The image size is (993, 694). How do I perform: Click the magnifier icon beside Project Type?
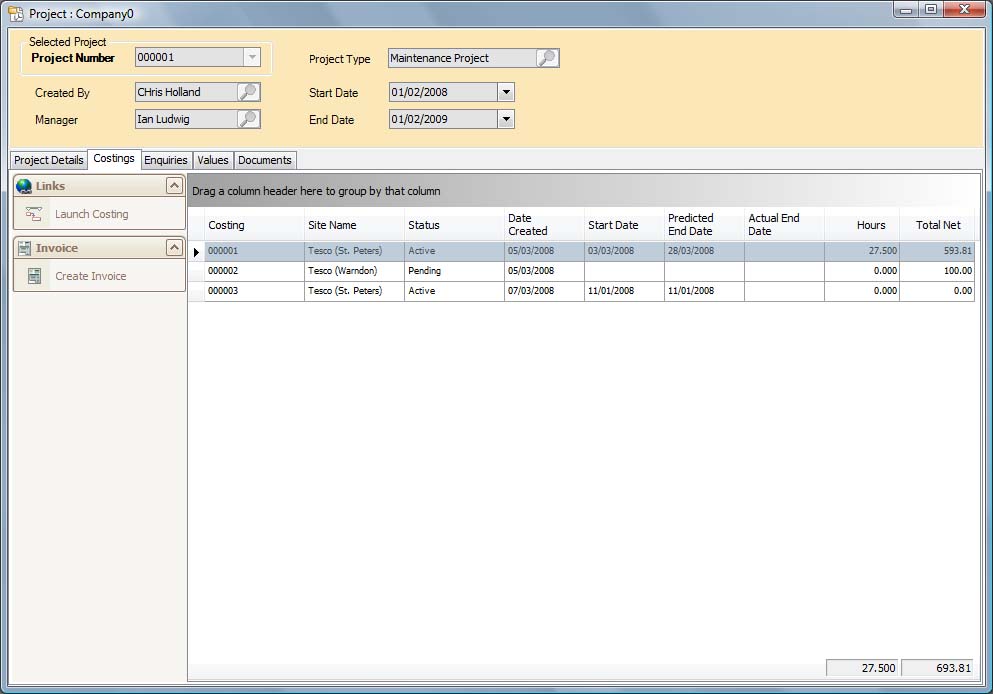(x=547, y=58)
